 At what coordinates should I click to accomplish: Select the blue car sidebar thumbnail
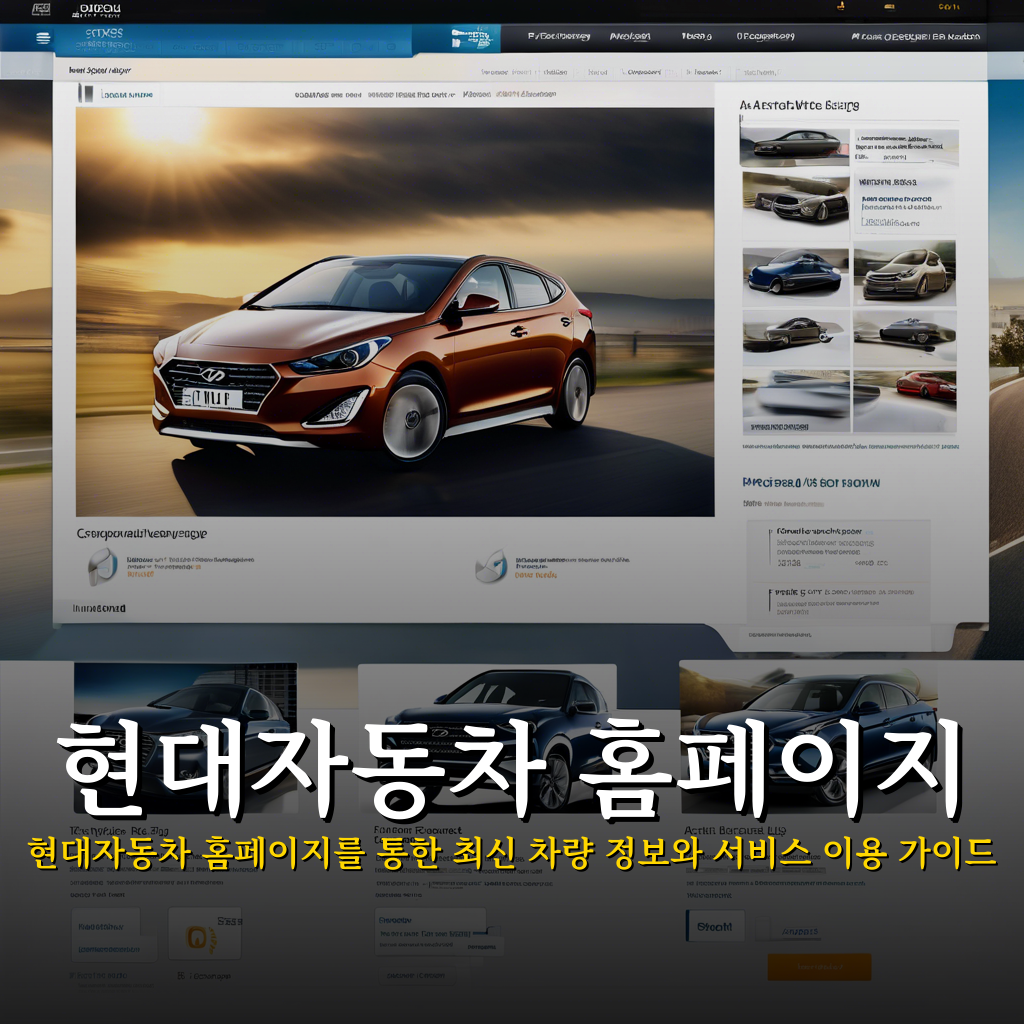click(795, 277)
